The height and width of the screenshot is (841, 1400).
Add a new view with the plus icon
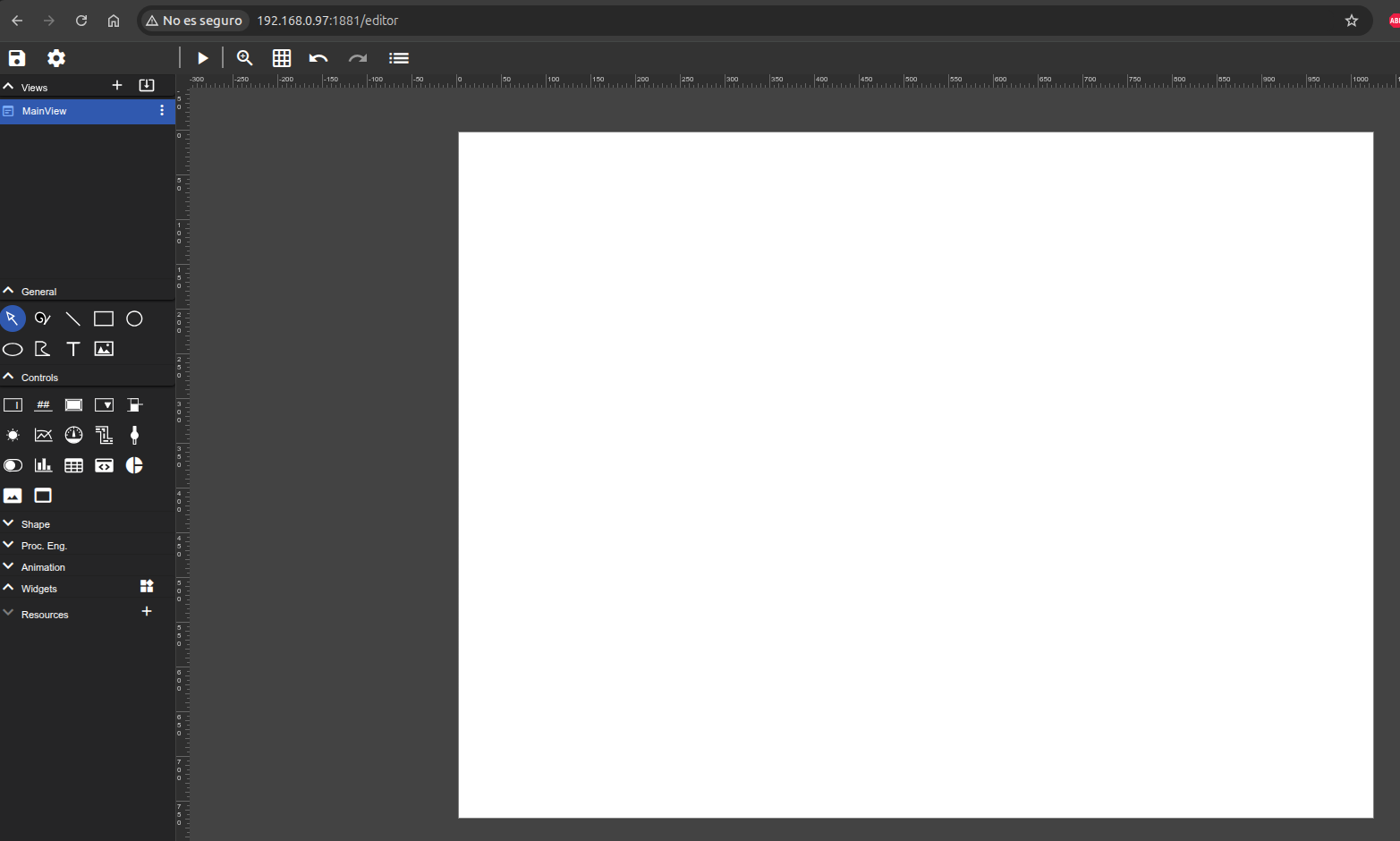point(117,86)
